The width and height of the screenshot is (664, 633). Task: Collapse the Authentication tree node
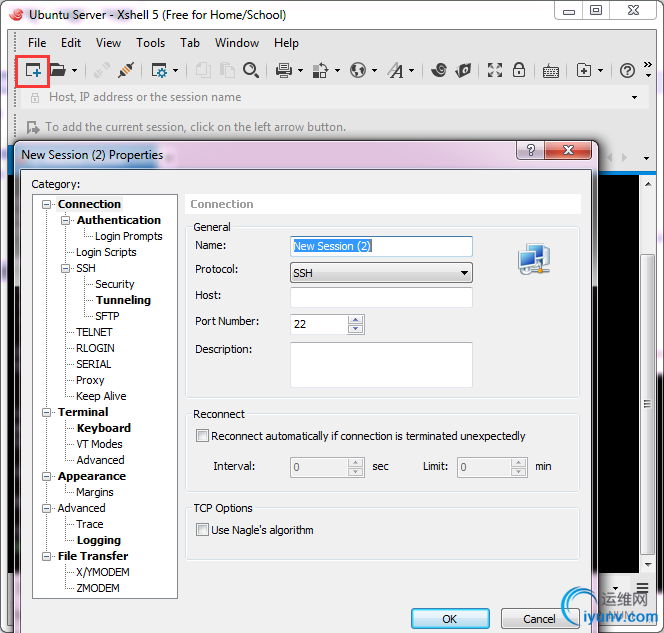(65, 221)
